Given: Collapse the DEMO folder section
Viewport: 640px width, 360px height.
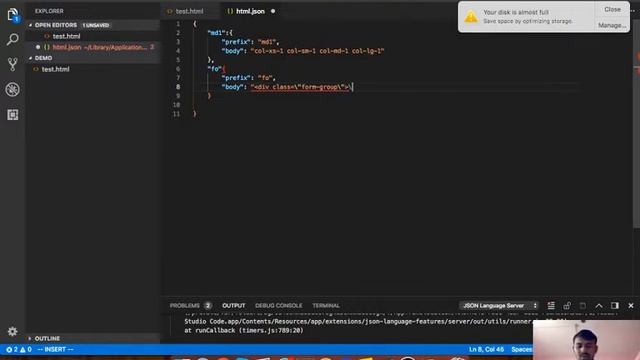Looking at the screenshot, I should (x=43, y=58).
